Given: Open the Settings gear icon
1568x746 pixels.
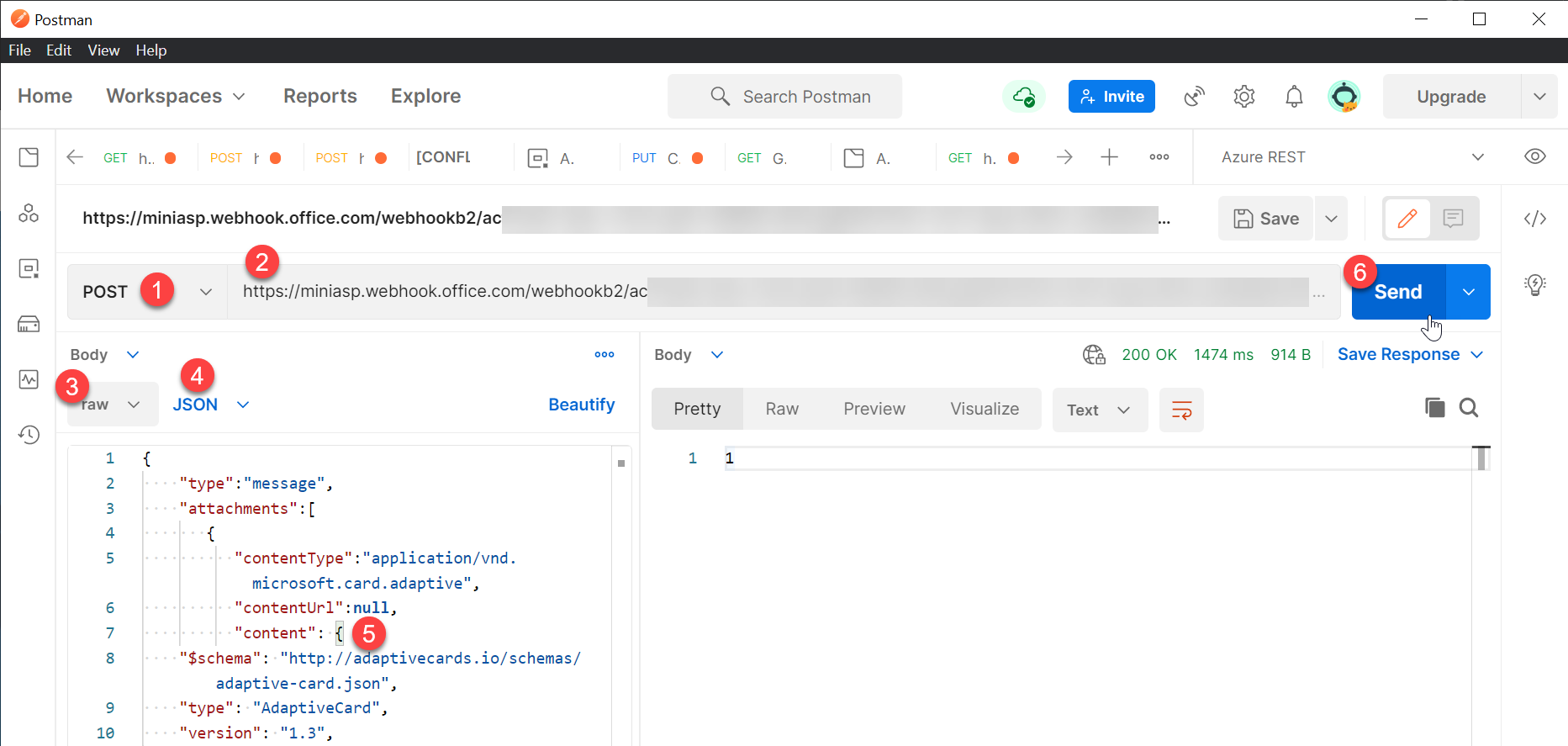Looking at the screenshot, I should pyautogui.click(x=1244, y=97).
